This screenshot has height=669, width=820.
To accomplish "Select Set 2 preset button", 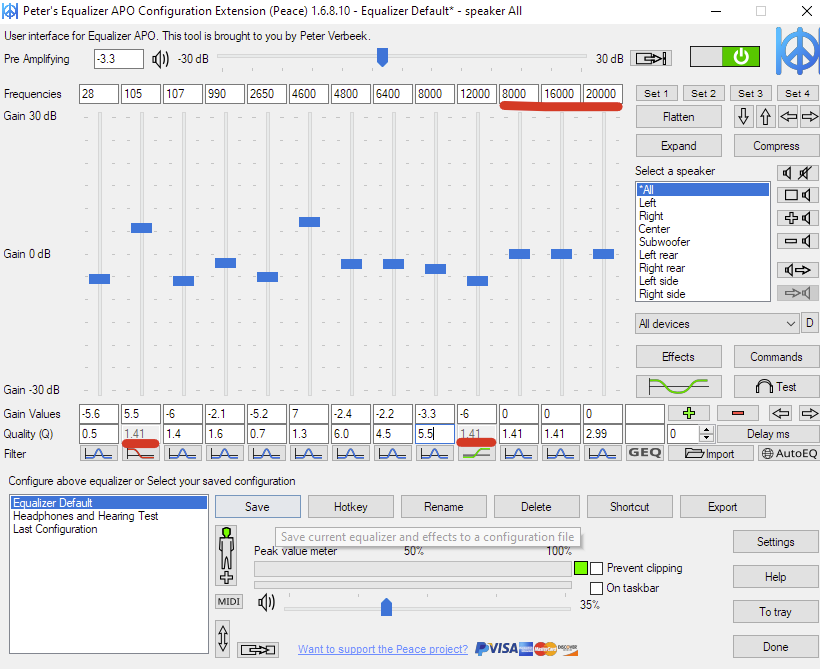I will [x=703, y=94].
